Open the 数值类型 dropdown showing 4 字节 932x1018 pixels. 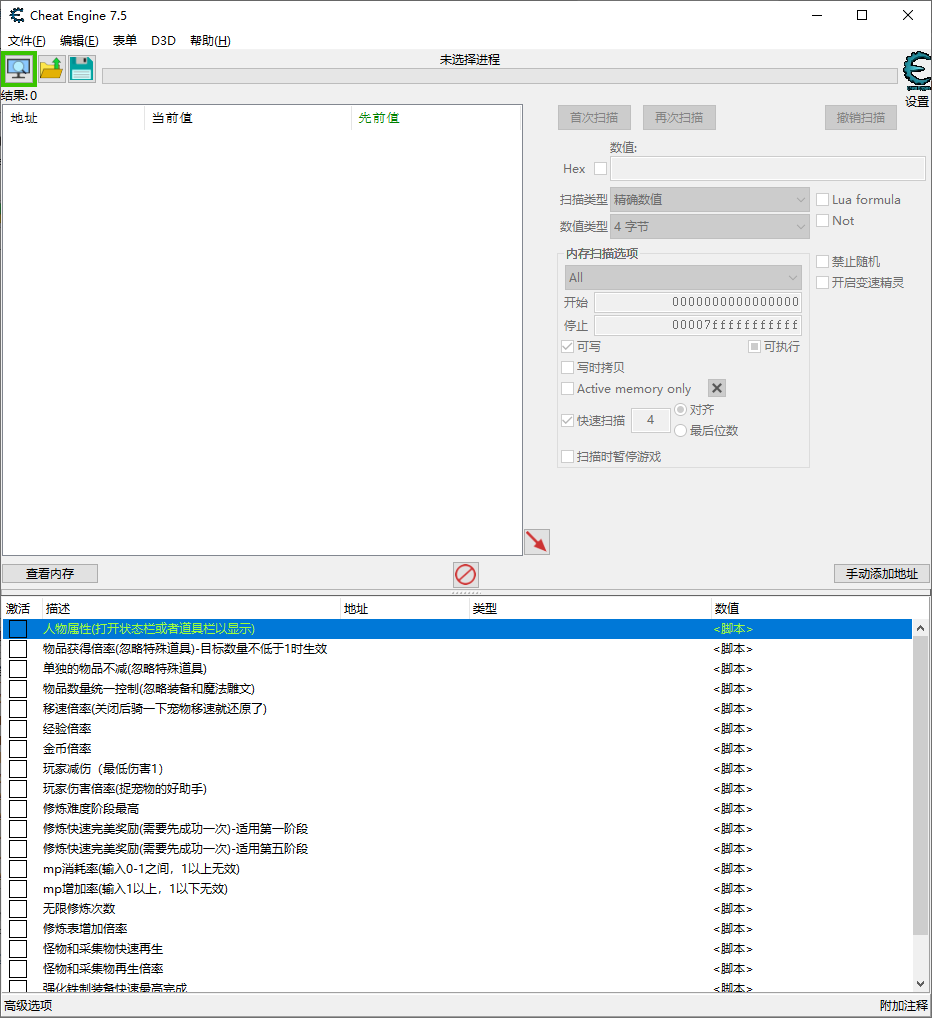pos(710,226)
